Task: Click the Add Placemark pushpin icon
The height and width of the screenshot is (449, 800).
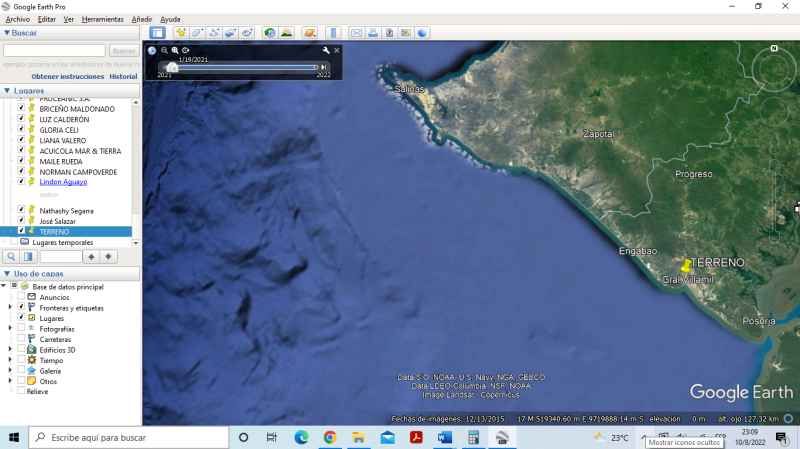Action: point(180,33)
